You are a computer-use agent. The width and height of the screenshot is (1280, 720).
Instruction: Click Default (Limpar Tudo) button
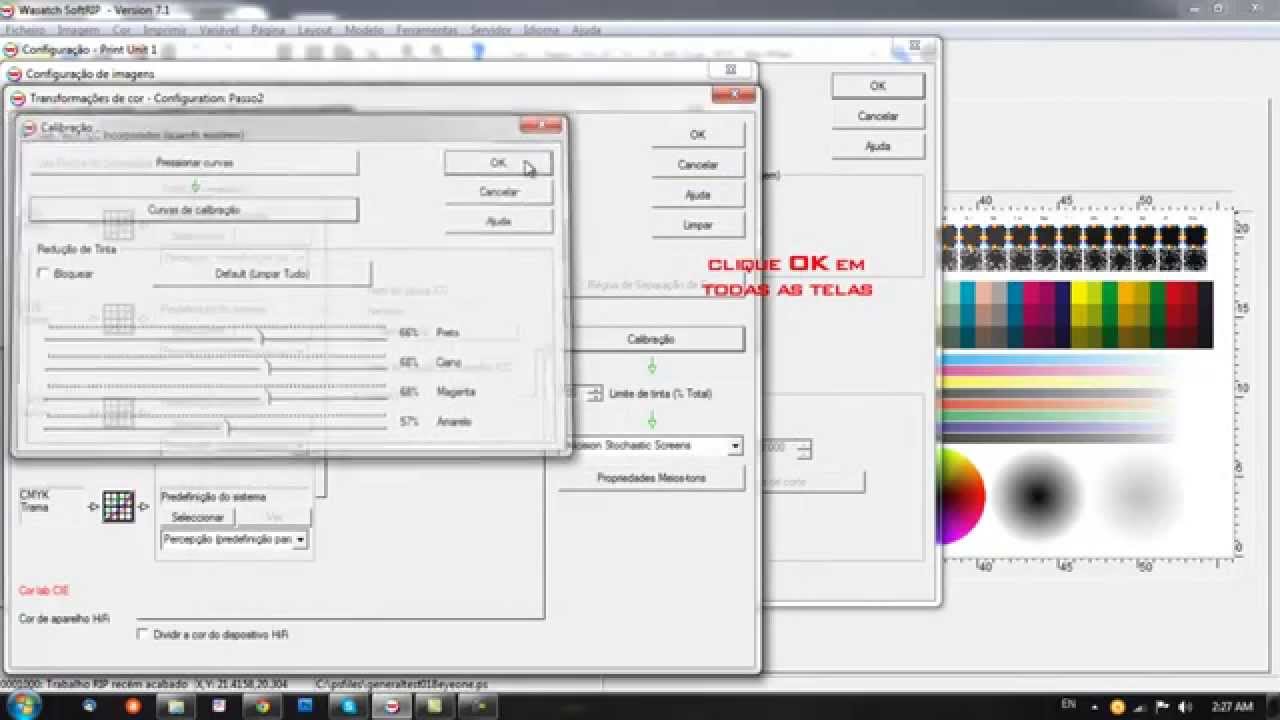262,273
